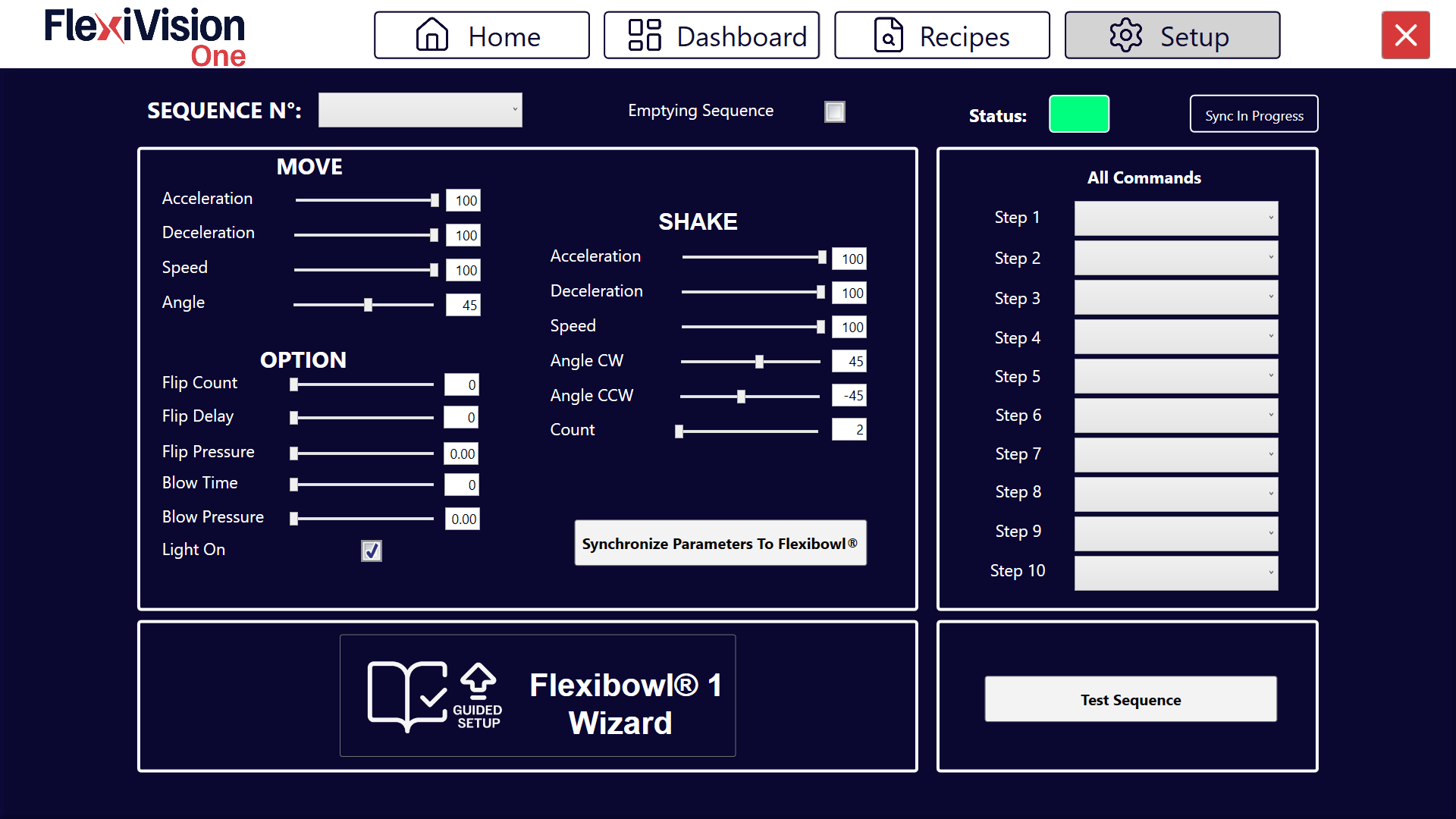This screenshot has width=1456, height=819.
Task: Click the Blow Time slider
Action: (x=362, y=485)
